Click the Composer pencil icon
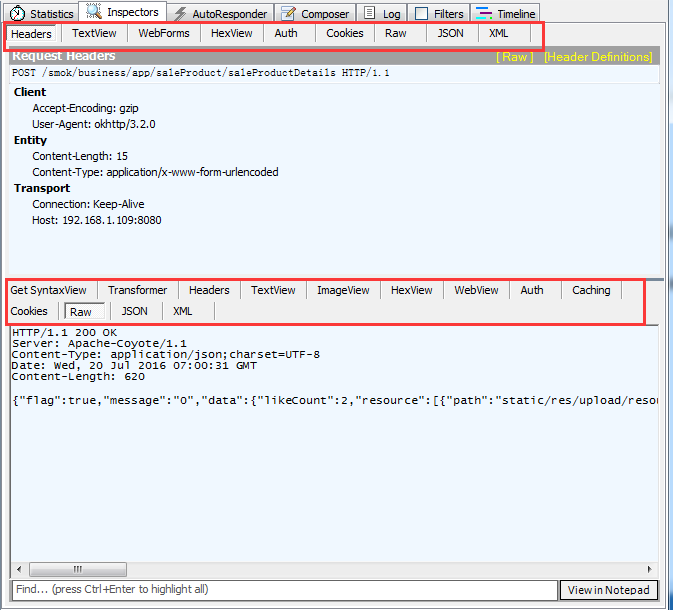 288,14
